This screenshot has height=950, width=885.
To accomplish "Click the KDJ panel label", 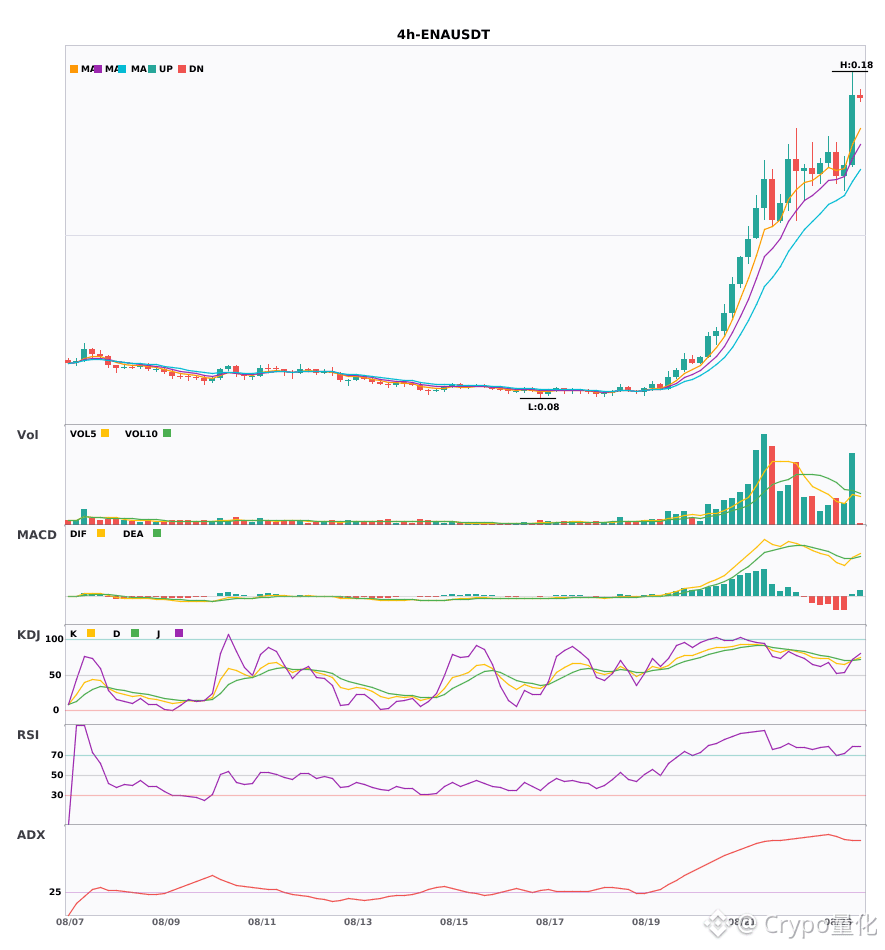I will coord(28,635).
